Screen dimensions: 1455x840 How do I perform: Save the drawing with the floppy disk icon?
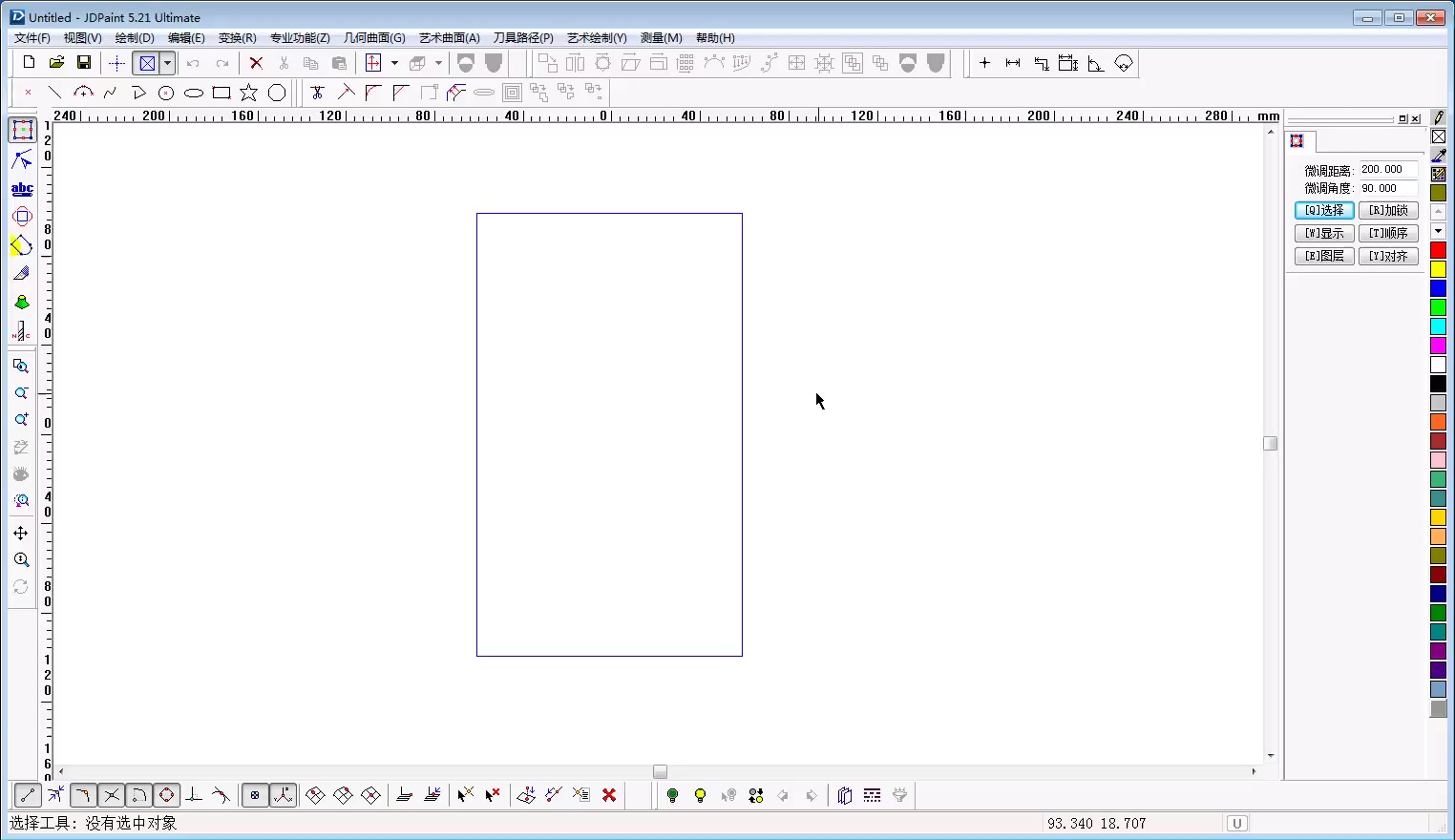coord(84,63)
